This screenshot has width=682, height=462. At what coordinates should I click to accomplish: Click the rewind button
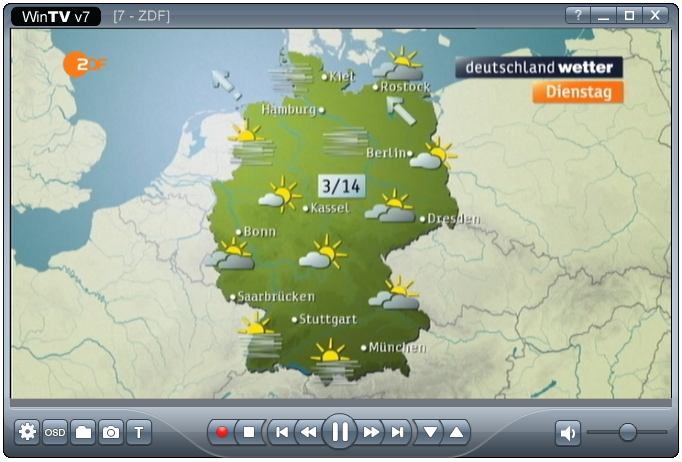[x=309, y=432]
